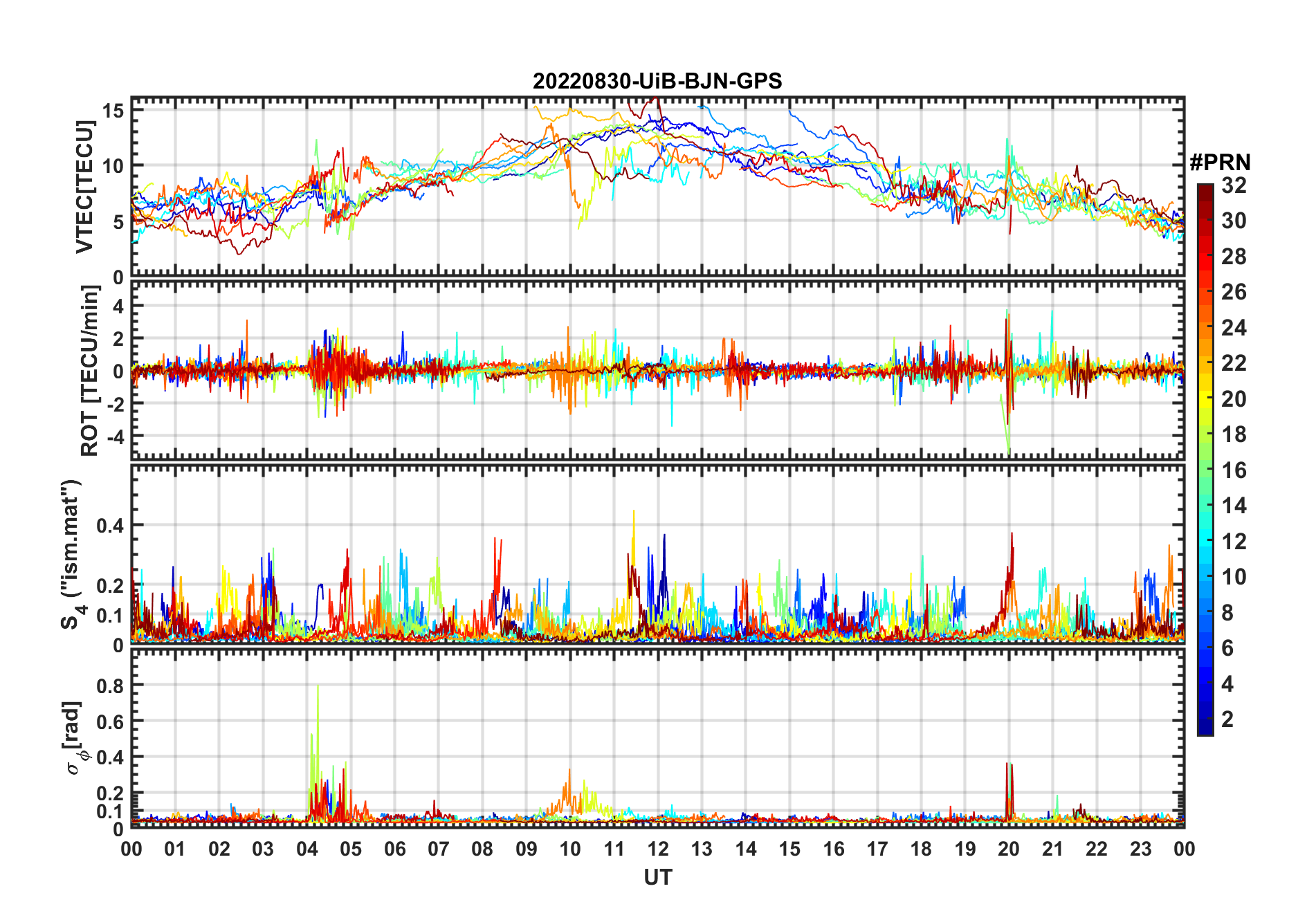Click the ROT [TECU/min] axis label
This screenshot has width=1316, height=920.
pyautogui.click(x=89, y=371)
